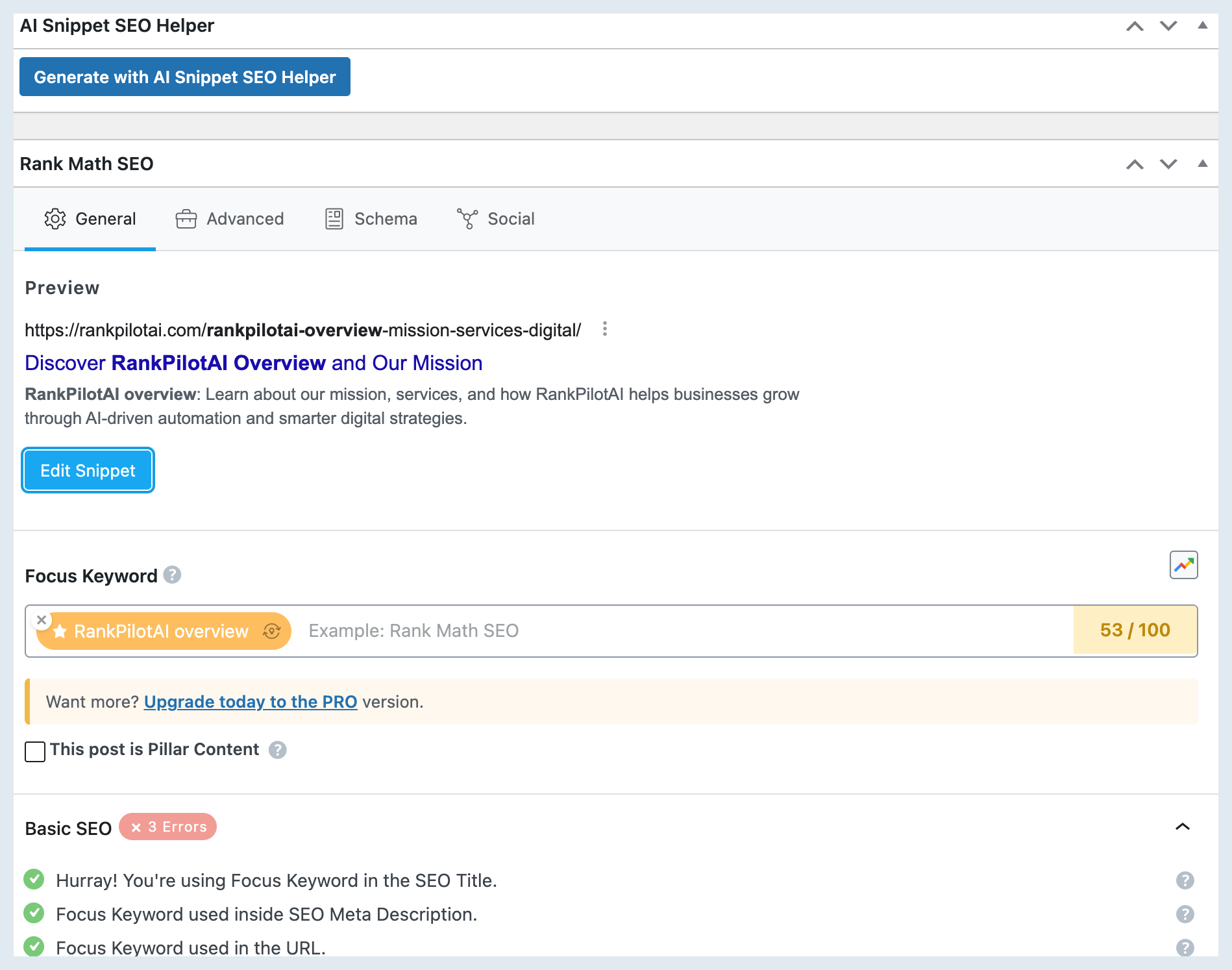Image resolution: width=1232 pixels, height=970 pixels.
Task: Open Pillar Content help icon
Action: 278,750
